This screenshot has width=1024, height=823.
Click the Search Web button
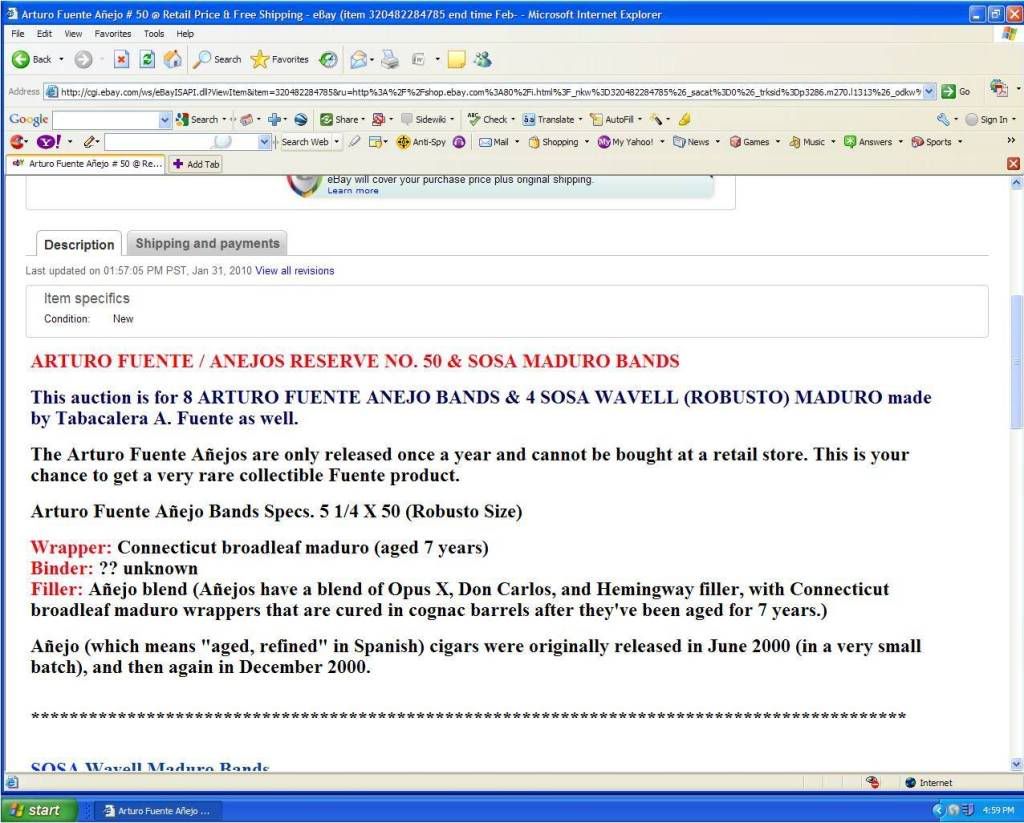304,142
